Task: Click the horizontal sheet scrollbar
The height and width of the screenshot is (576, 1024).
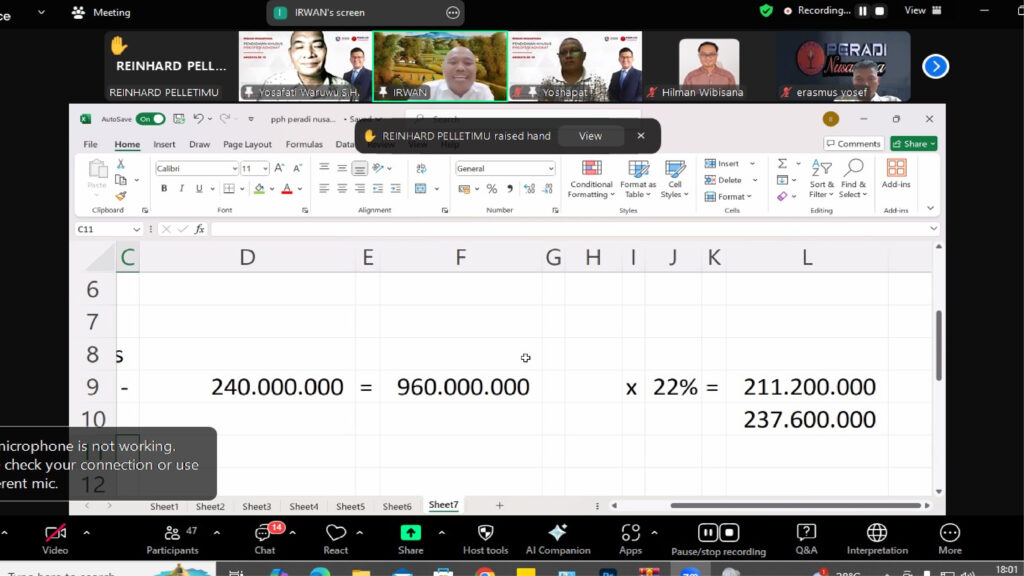Action: point(795,505)
